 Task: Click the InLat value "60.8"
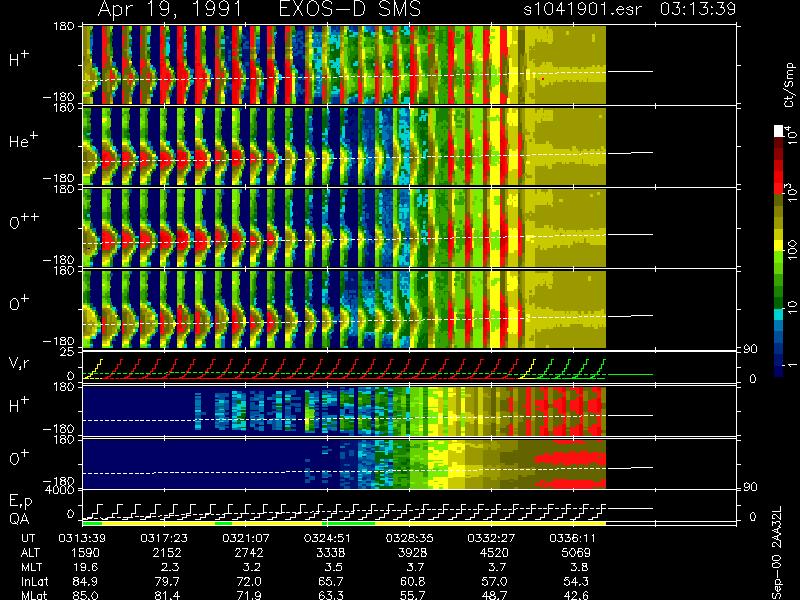pos(413,582)
